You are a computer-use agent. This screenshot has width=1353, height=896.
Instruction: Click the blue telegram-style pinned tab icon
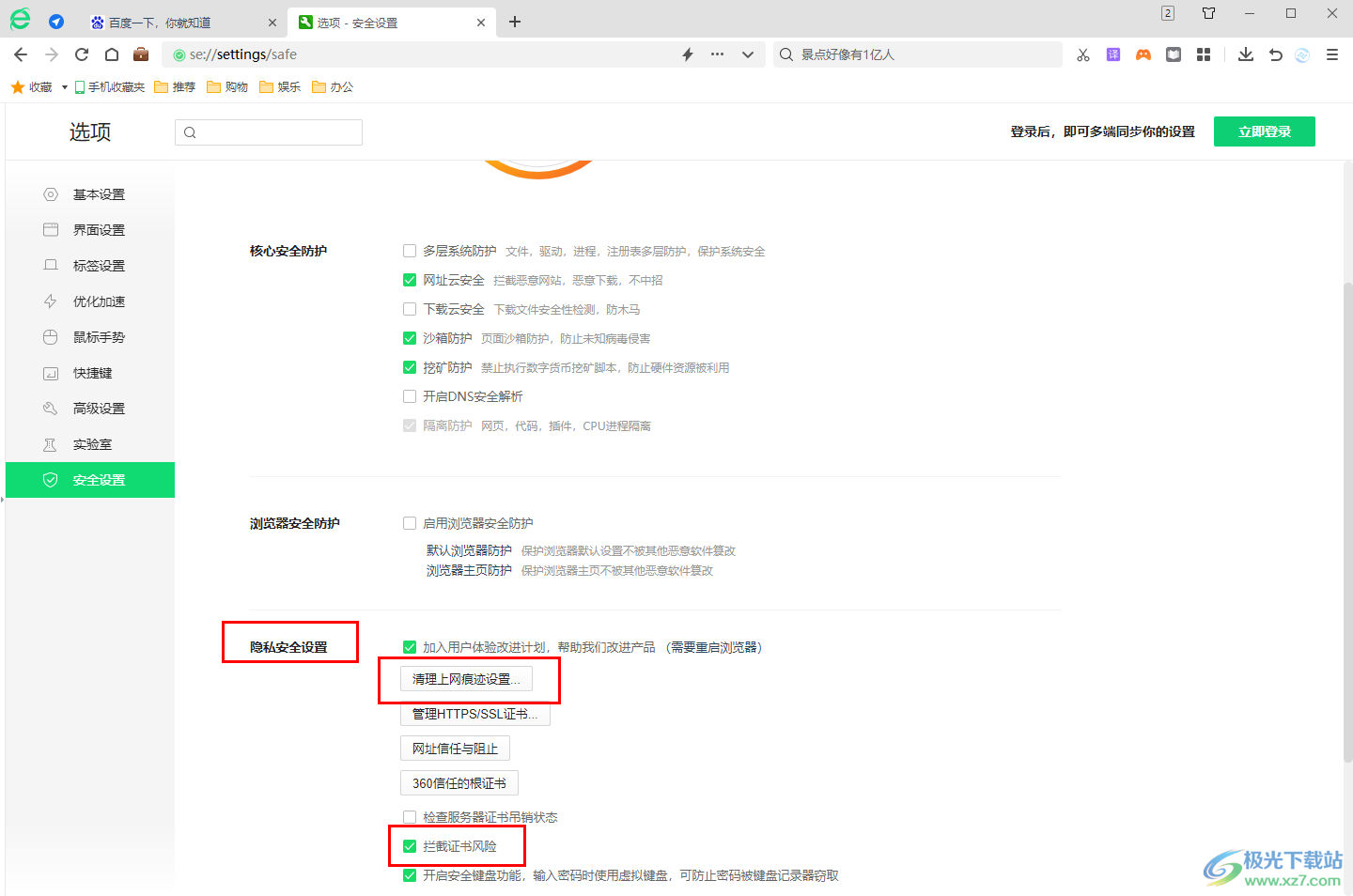pos(56,22)
